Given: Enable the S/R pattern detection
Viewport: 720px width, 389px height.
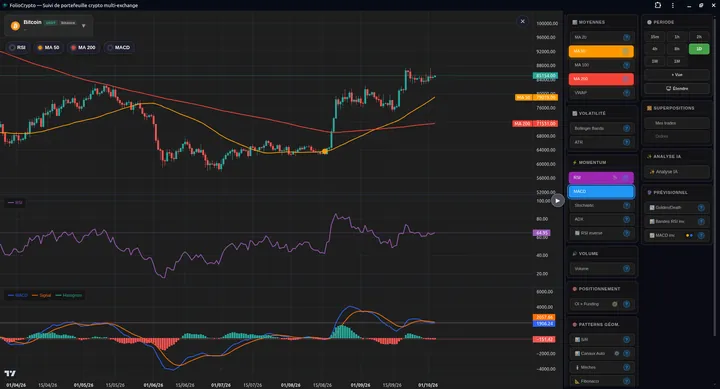Looking at the screenshot, I should [x=601, y=339].
